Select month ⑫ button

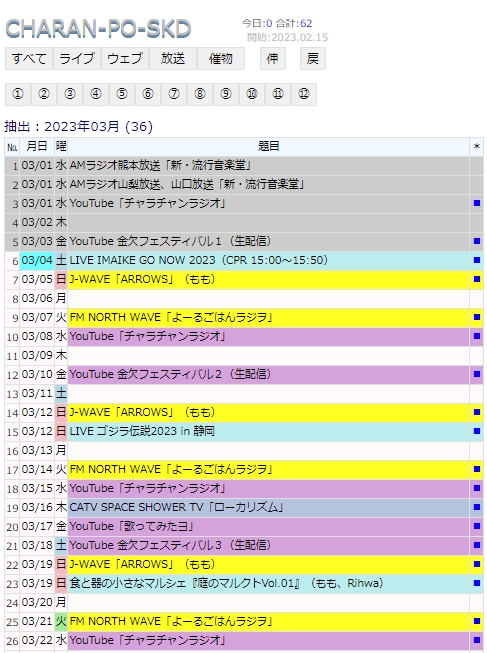coord(304,94)
